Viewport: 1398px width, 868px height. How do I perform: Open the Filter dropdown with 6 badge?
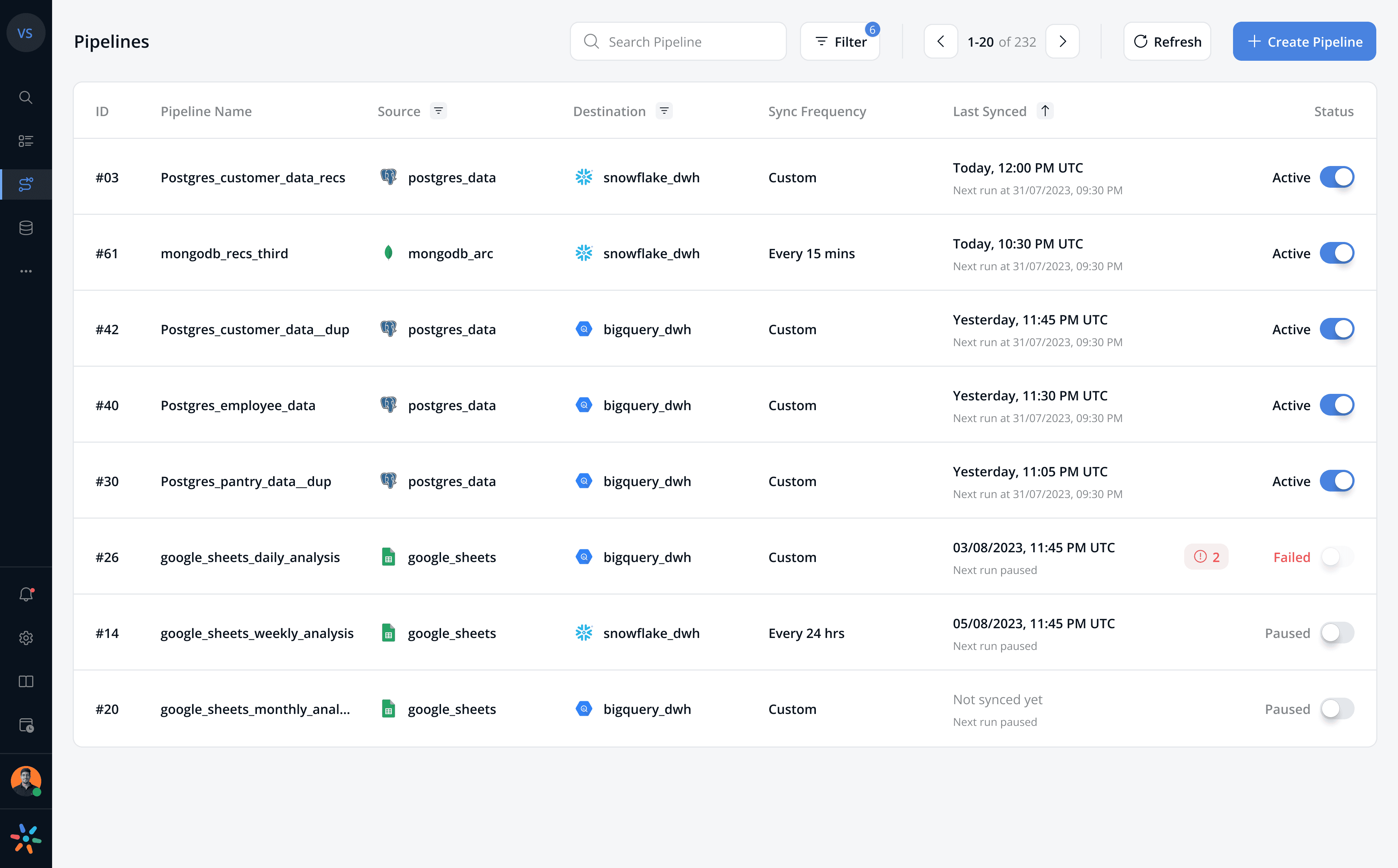pyautogui.click(x=840, y=42)
